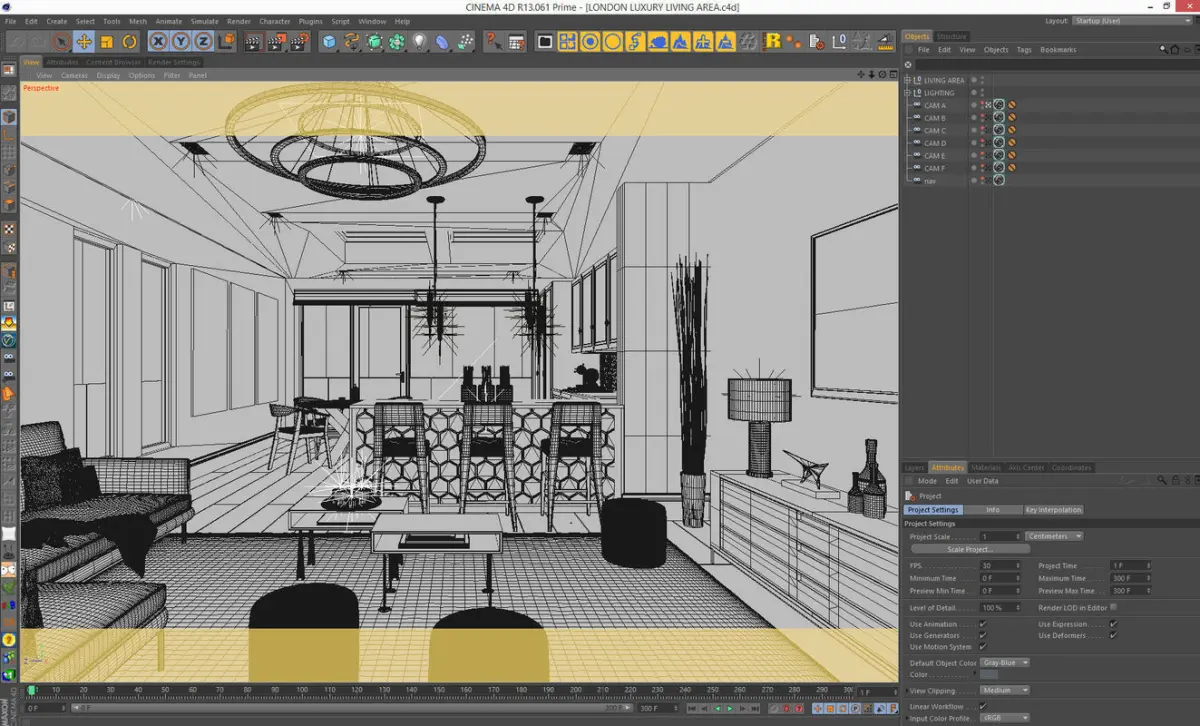Open the deformer objects icon
Viewport: 1200px width, 726px height.
[442, 42]
